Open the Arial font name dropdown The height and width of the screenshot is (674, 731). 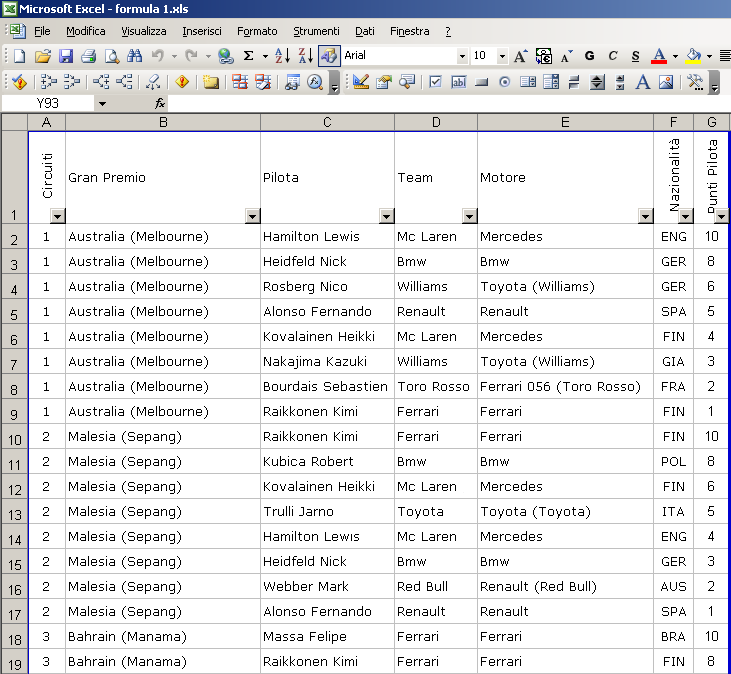click(462, 56)
